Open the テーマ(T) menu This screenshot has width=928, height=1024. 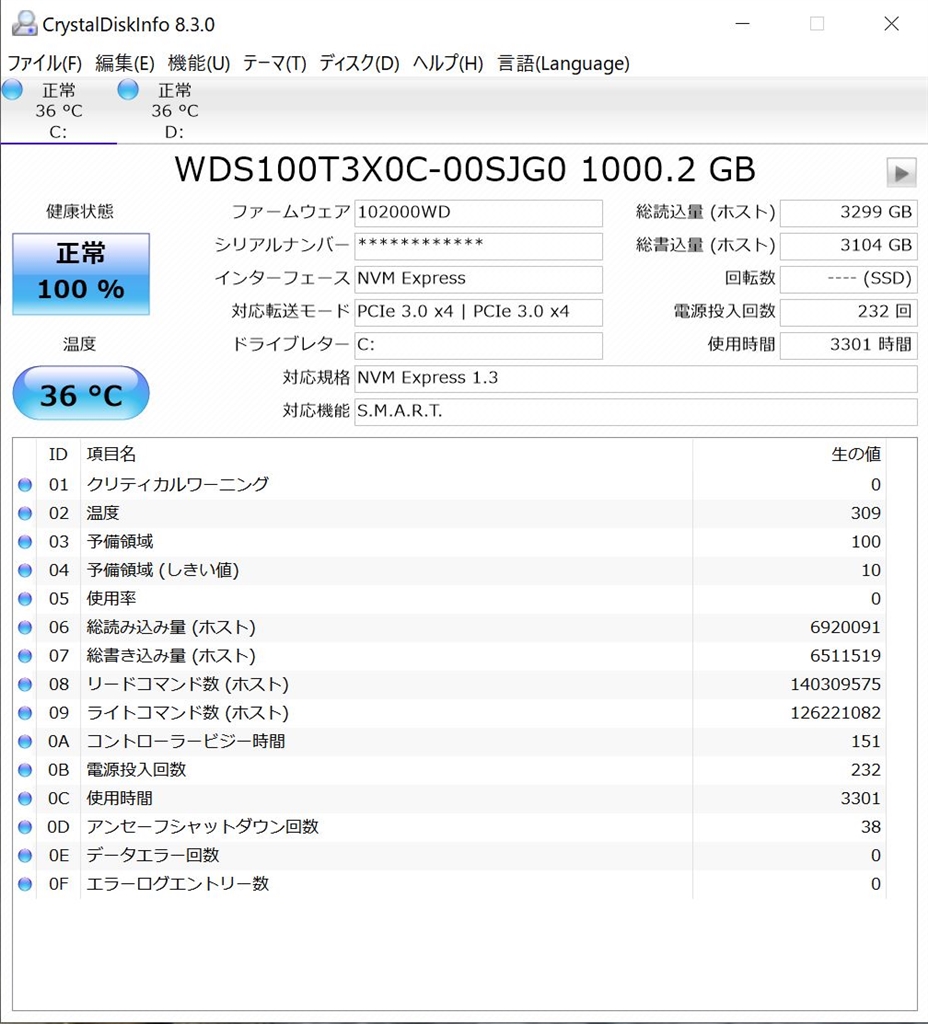click(x=274, y=63)
